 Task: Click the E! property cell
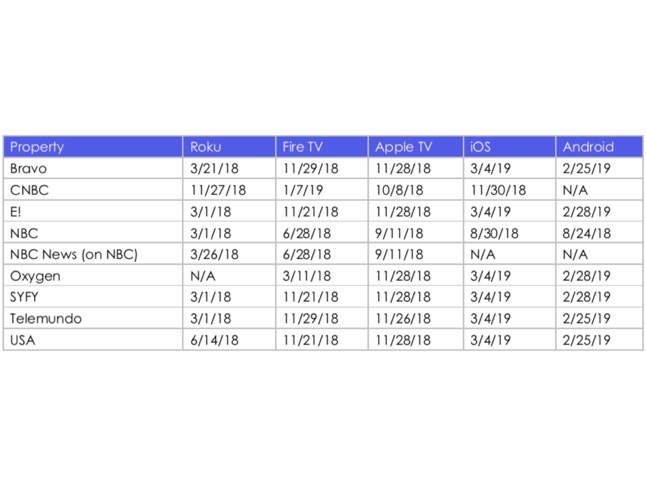click(16, 212)
